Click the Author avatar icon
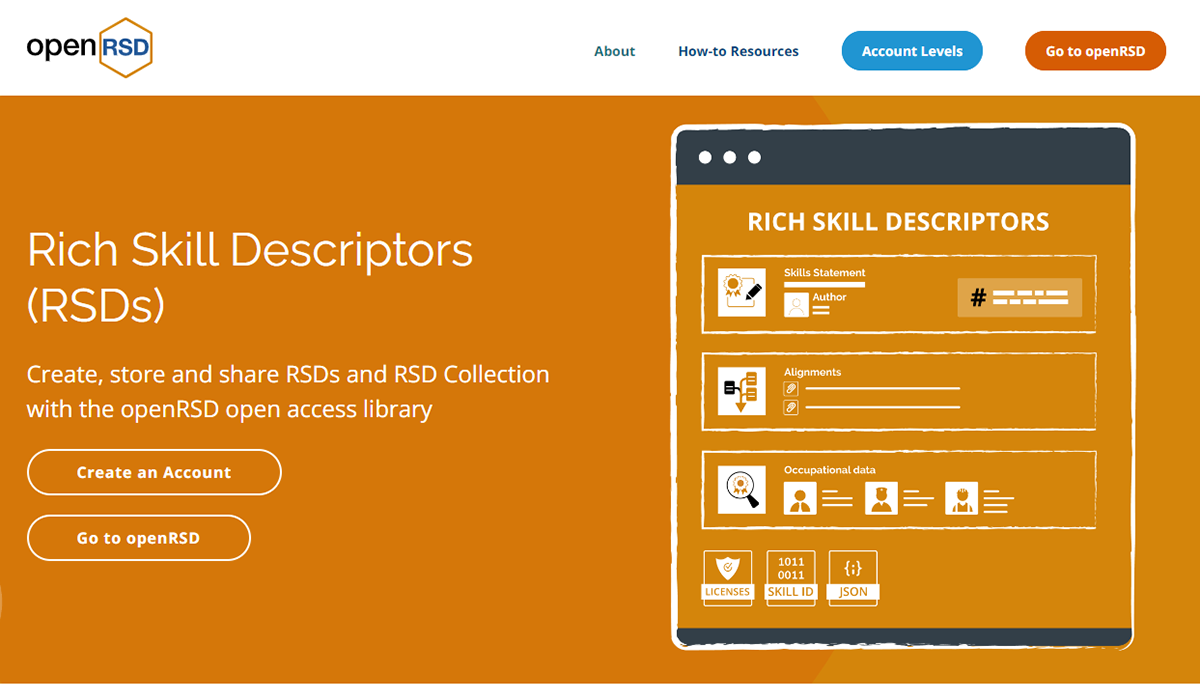This screenshot has width=1200, height=686. click(796, 305)
